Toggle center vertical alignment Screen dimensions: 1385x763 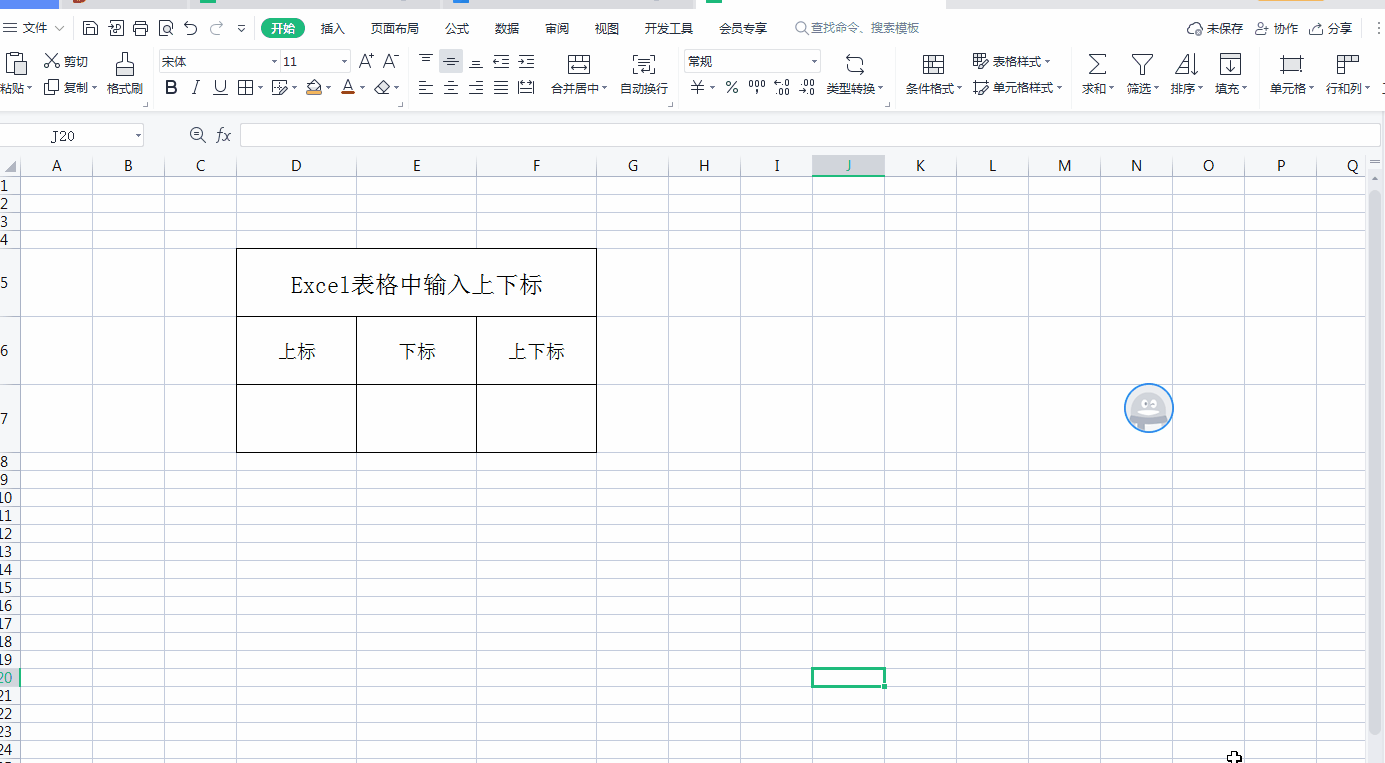[450, 61]
